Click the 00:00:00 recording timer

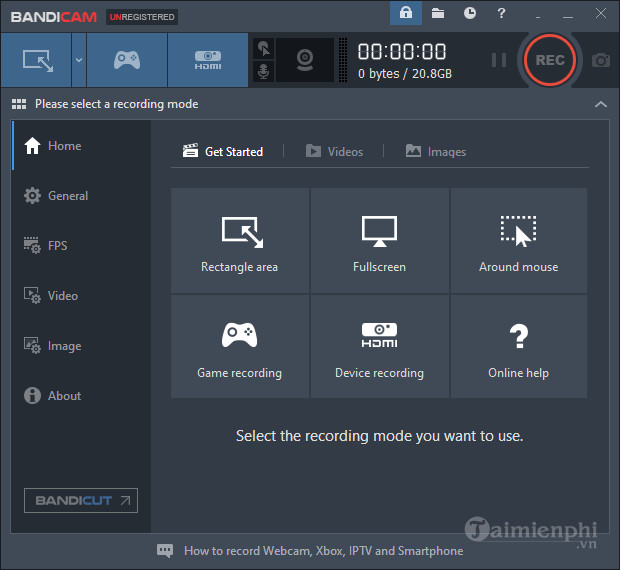click(402, 52)
